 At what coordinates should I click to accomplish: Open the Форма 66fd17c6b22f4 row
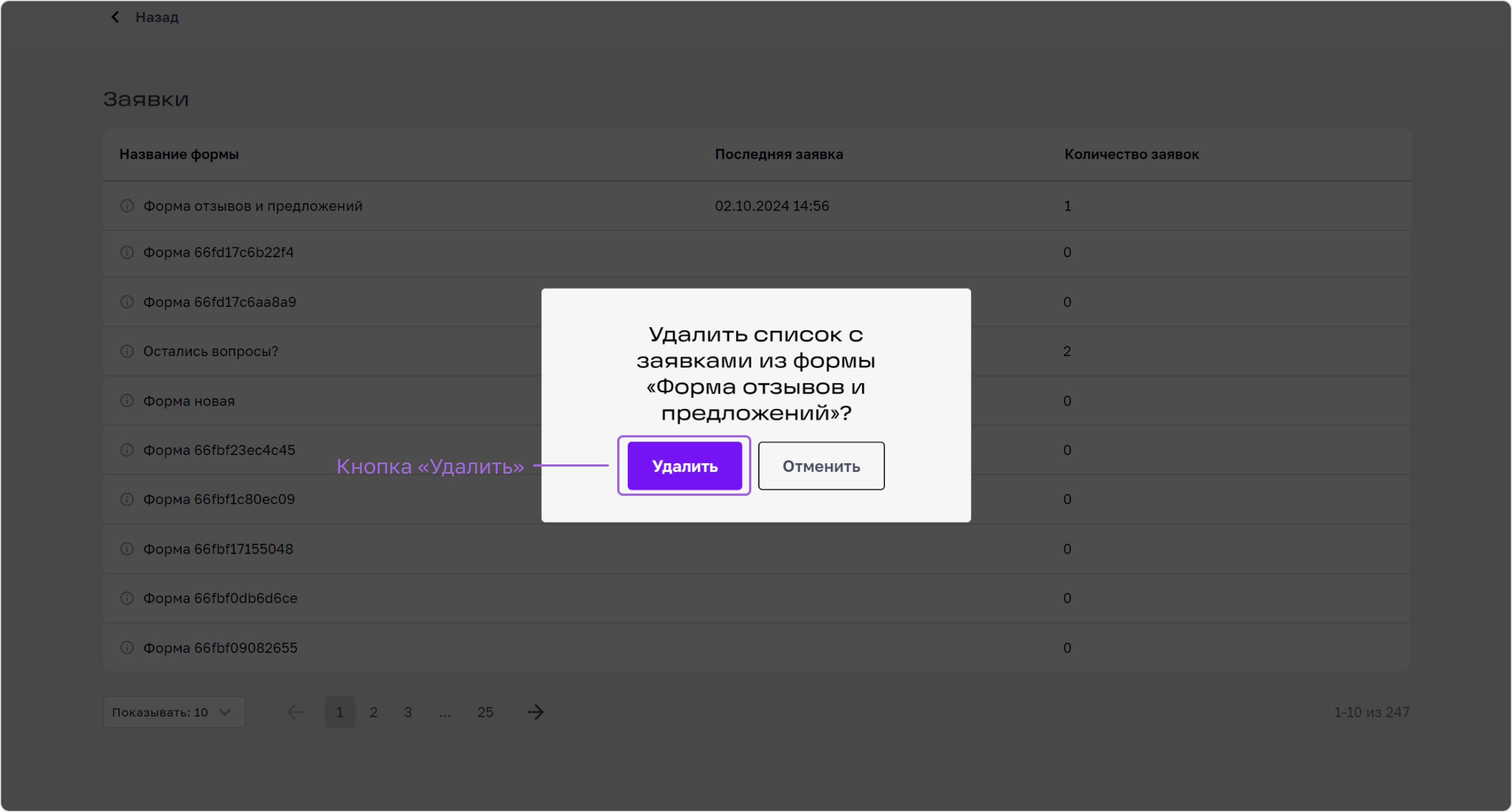(757, 253)
